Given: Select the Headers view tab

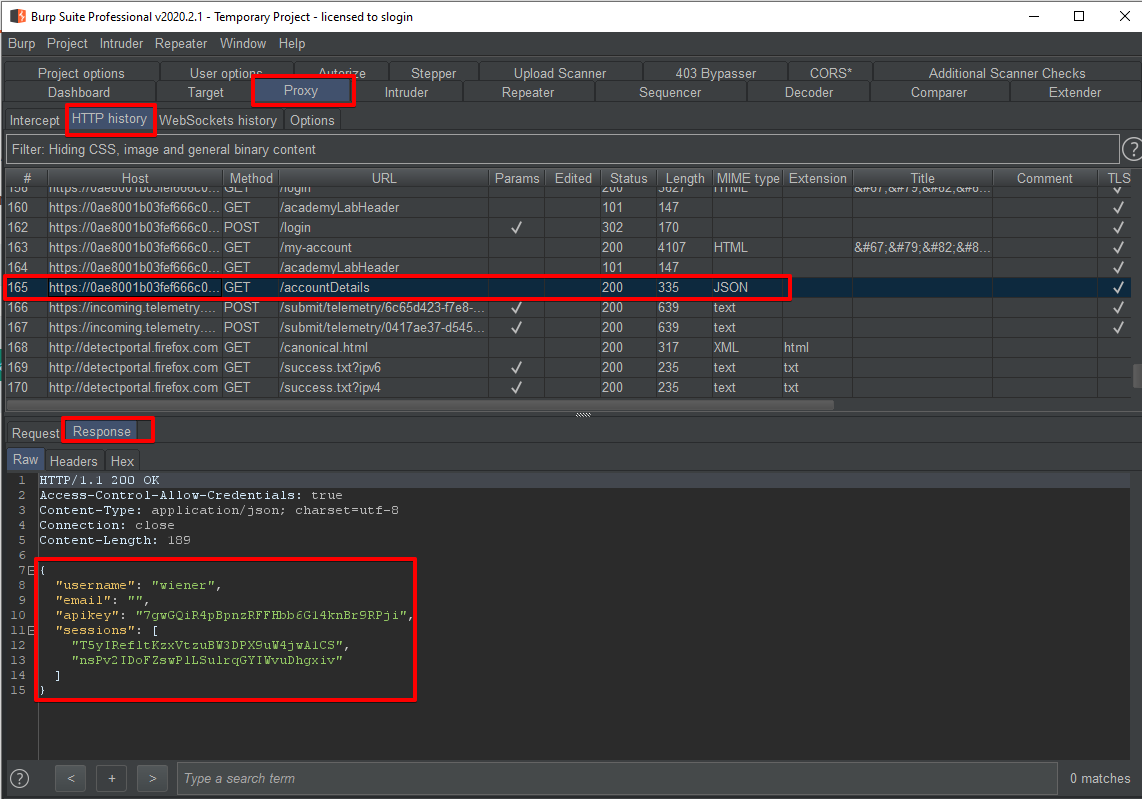Looking at the screenshot, I should point(73,461).
